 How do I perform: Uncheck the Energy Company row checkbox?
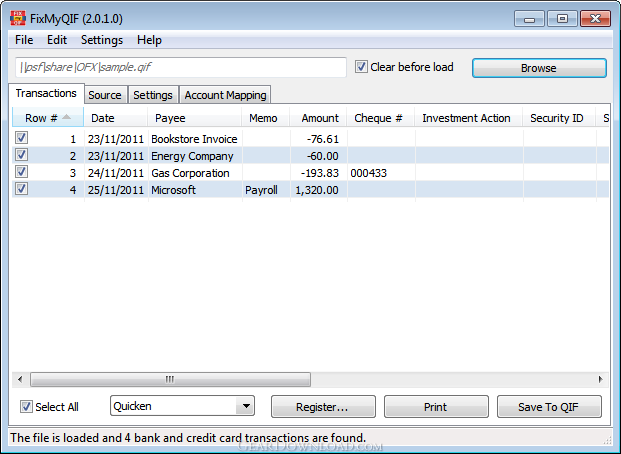pyautogui.click(x=21, y=155)
